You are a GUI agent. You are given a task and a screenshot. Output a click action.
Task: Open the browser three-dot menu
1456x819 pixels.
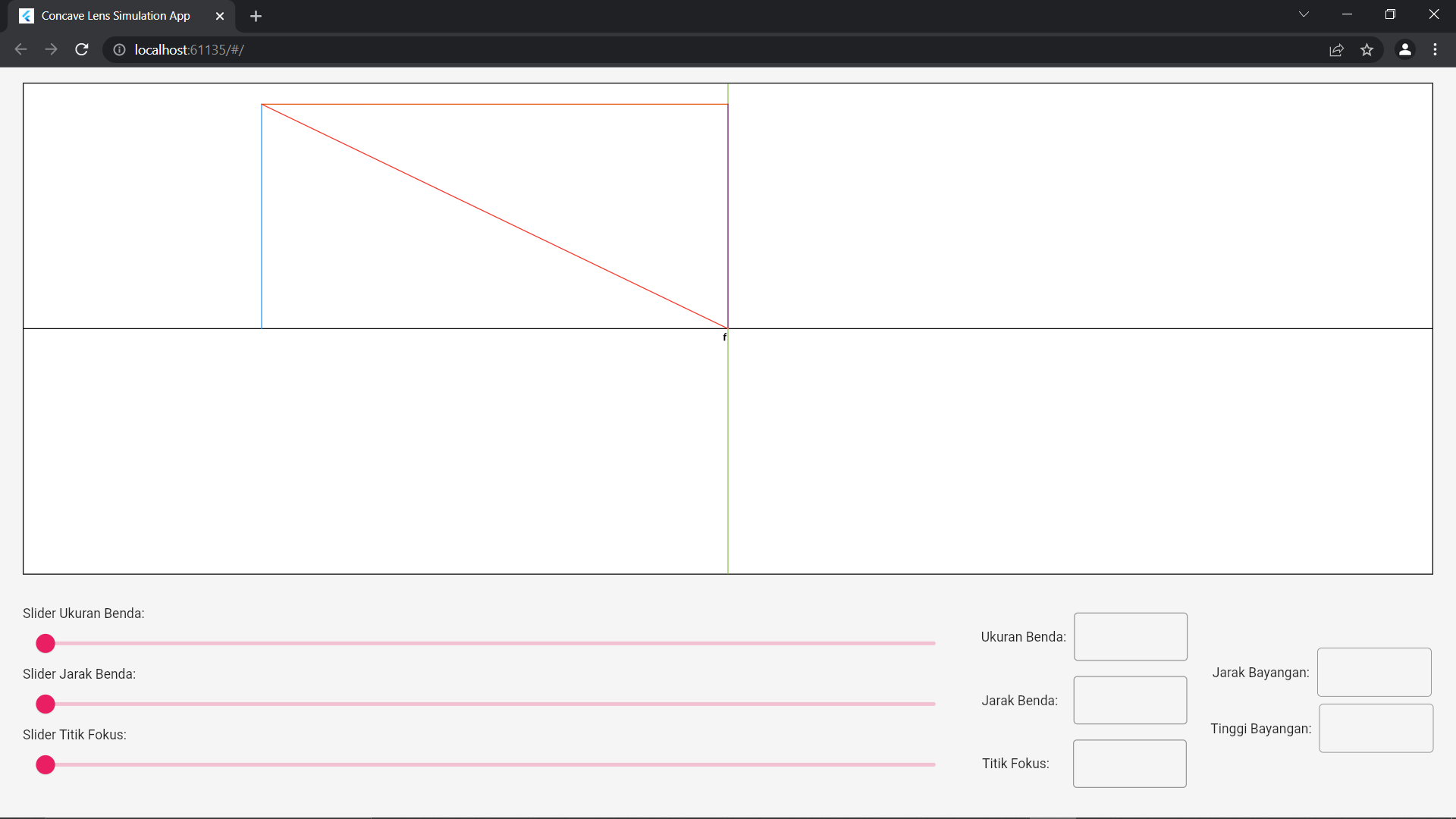click(1436, 49)
